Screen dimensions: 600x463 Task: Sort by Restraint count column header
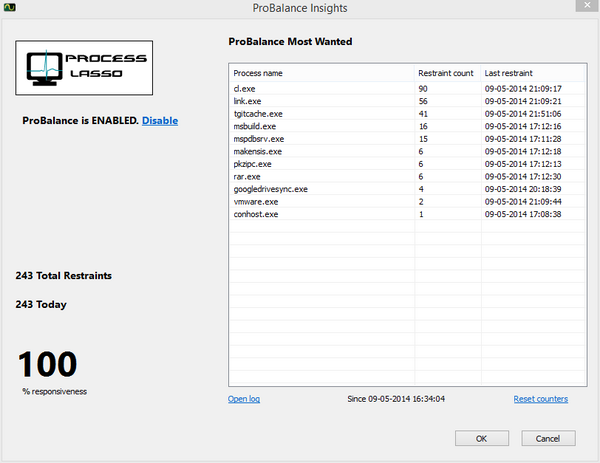tap(447, 73)
